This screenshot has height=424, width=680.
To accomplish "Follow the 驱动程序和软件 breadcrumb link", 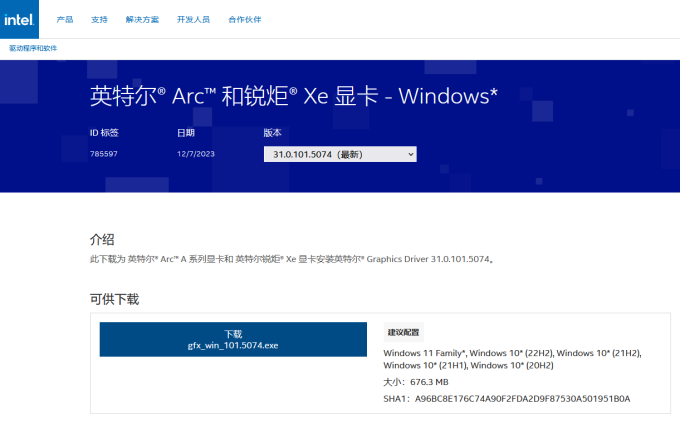I will pos(33,48).
